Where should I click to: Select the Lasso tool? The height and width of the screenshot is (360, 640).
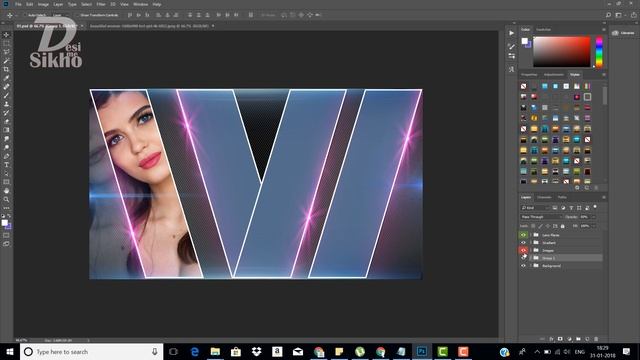tap(6, 52)
